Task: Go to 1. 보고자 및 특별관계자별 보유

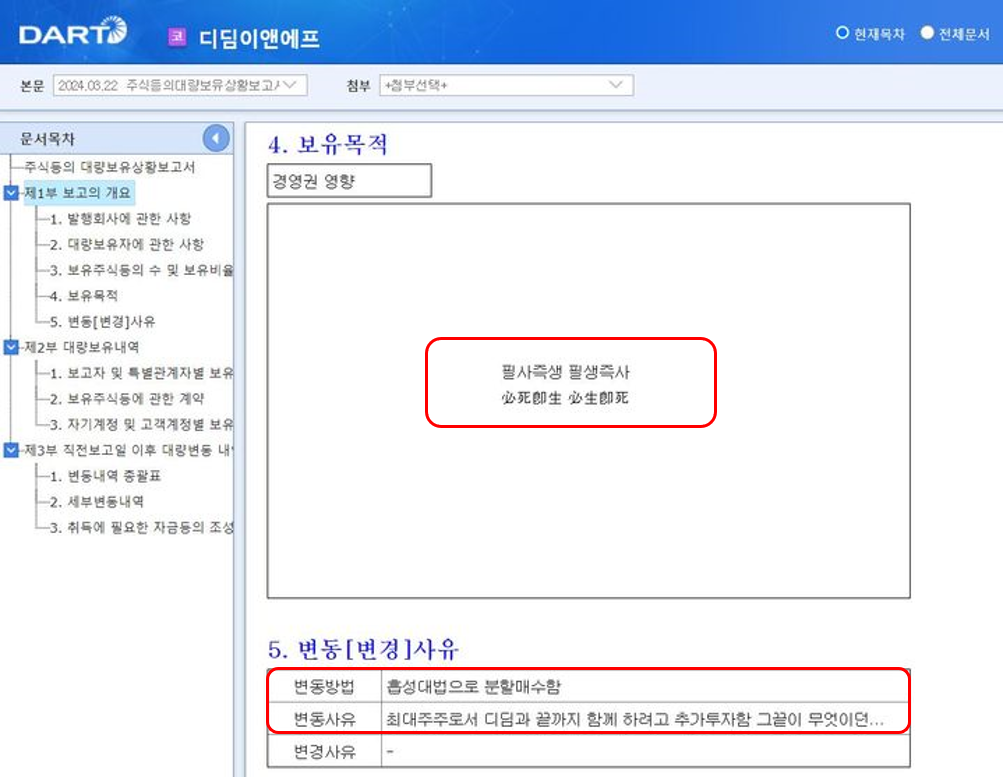Action: (x=141, y=373)
